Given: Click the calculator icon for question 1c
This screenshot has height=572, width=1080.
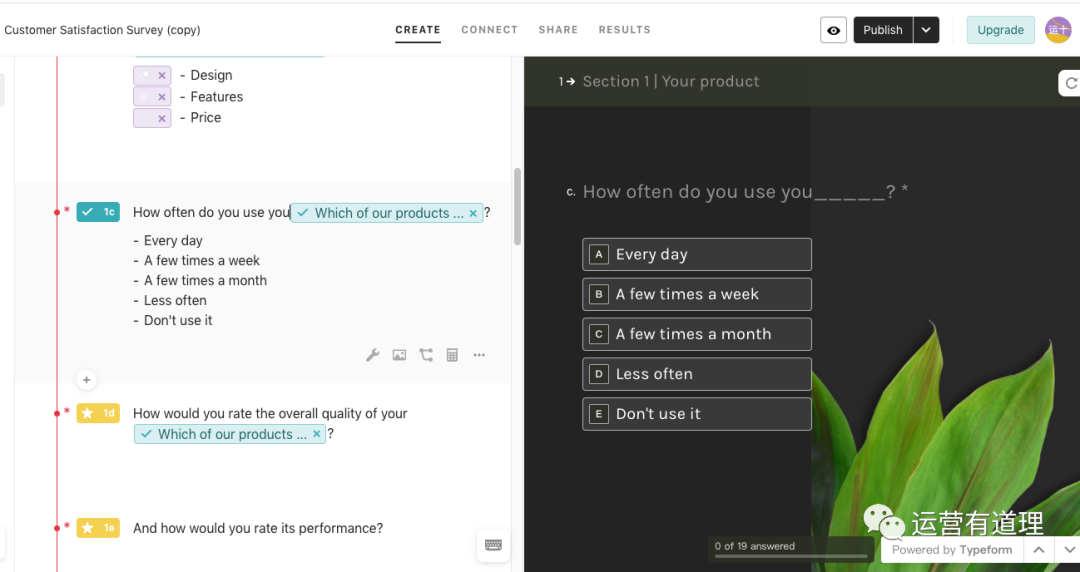Looking at the screenshot, I should pos(452,355).
